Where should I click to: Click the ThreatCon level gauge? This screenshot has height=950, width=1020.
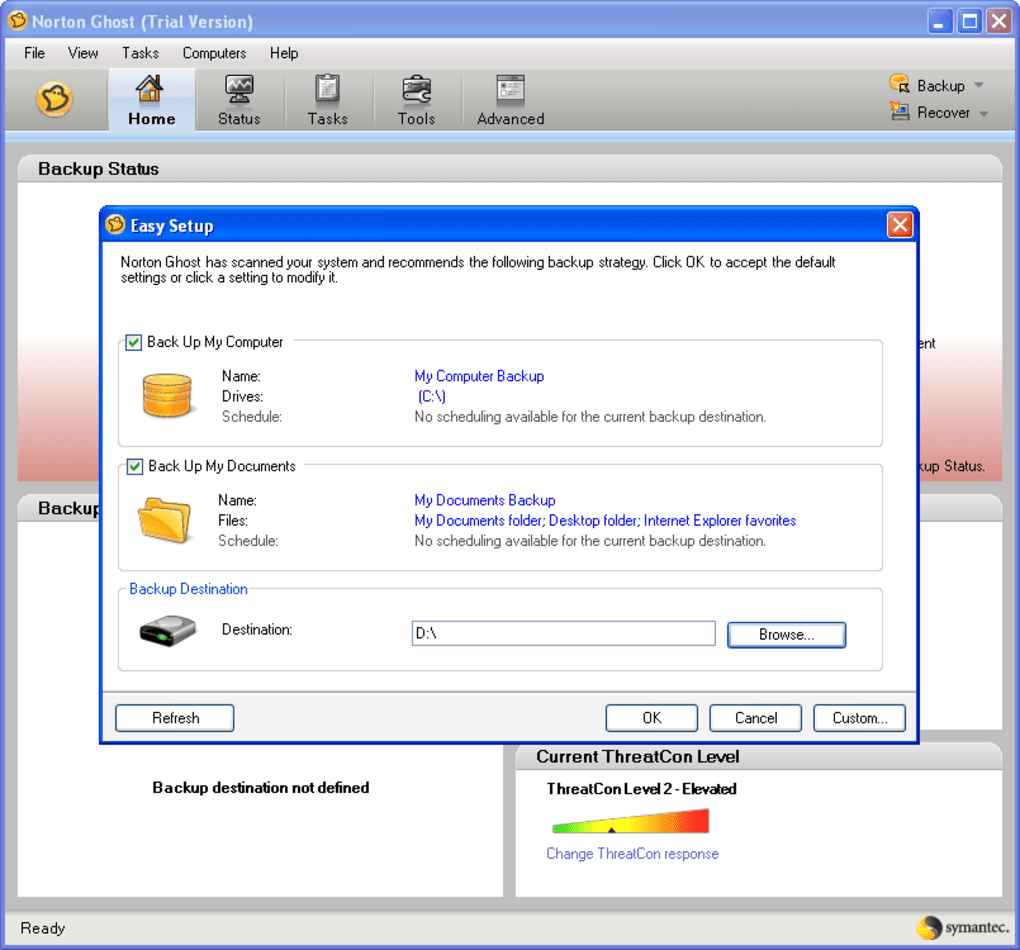click(x=629, y=820)
